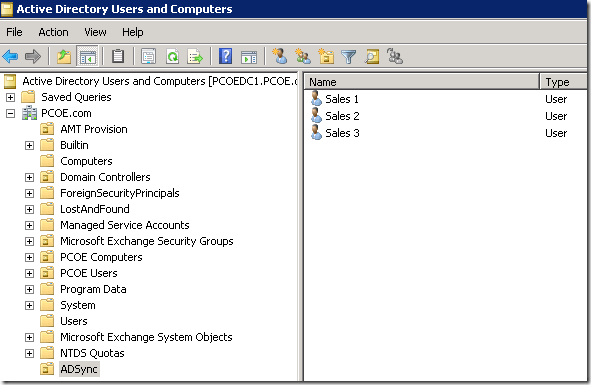Open the File menu
This screenshot has height=385, width=591.
14,32
